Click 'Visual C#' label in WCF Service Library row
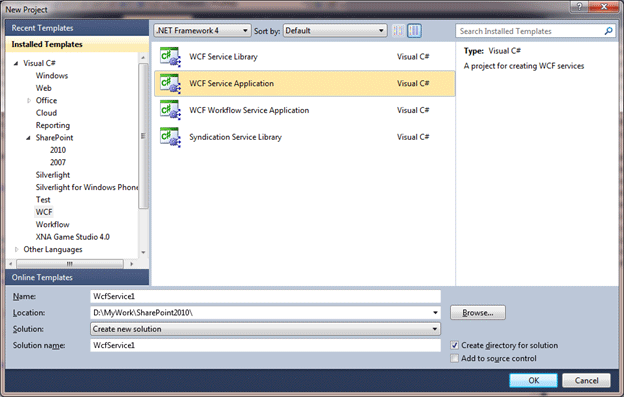 click(413, 57)
